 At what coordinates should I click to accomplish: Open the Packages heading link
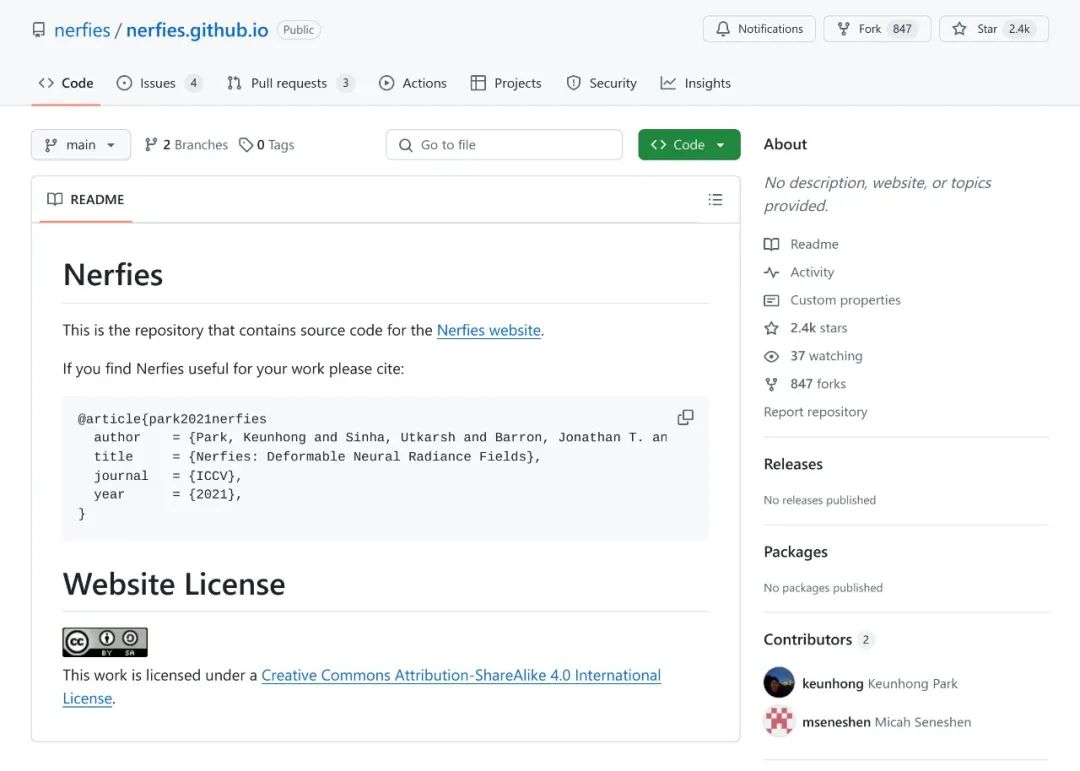pyautogui.click(x=796, y=552)
